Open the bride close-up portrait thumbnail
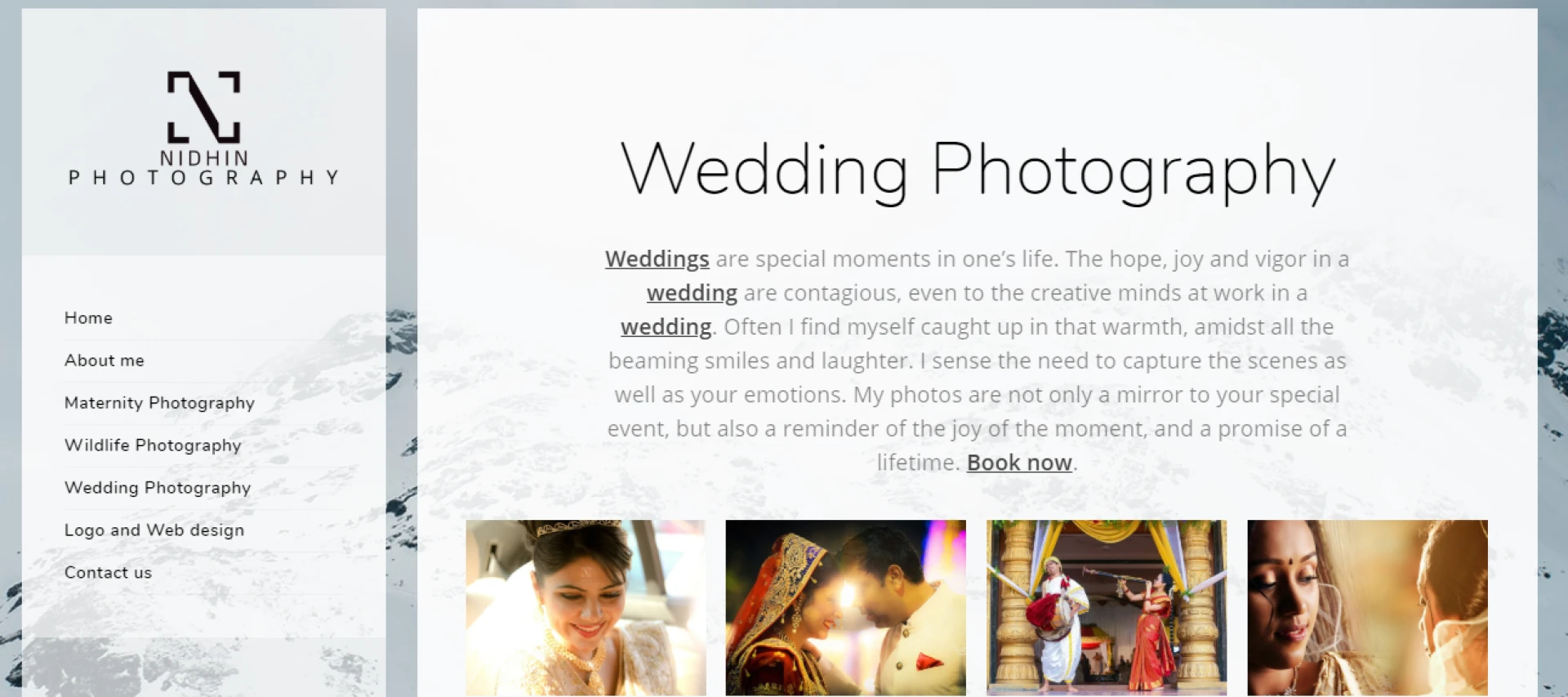 [1367, 608]
